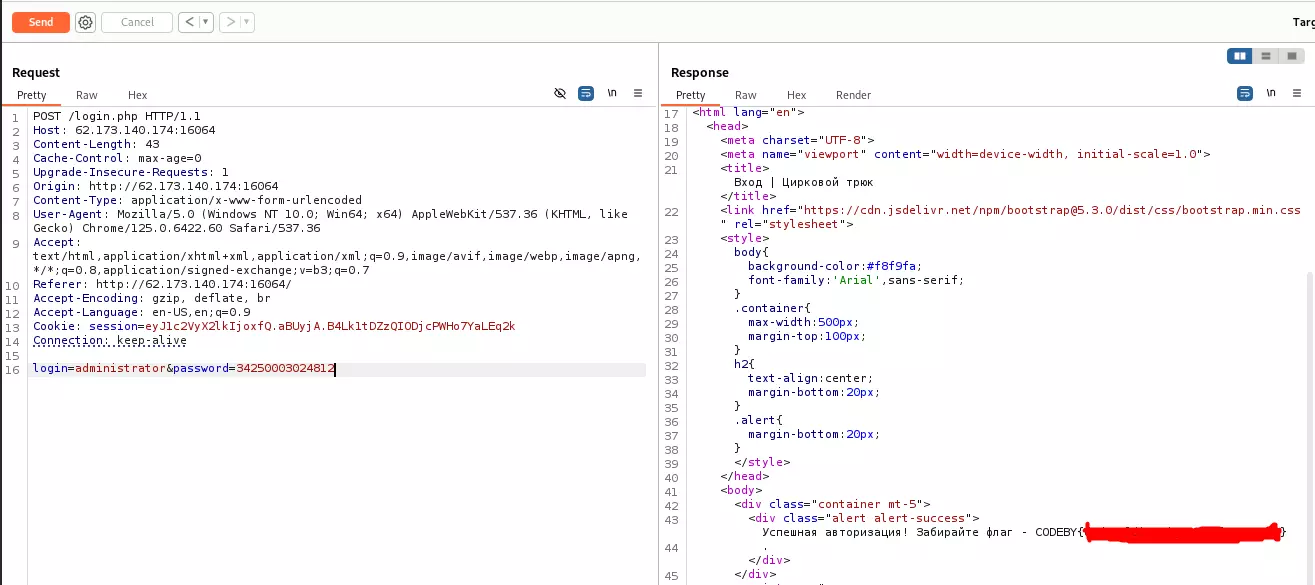Open the Response panel hamburger menu

pyautogui.click(x=1297, y=93)
